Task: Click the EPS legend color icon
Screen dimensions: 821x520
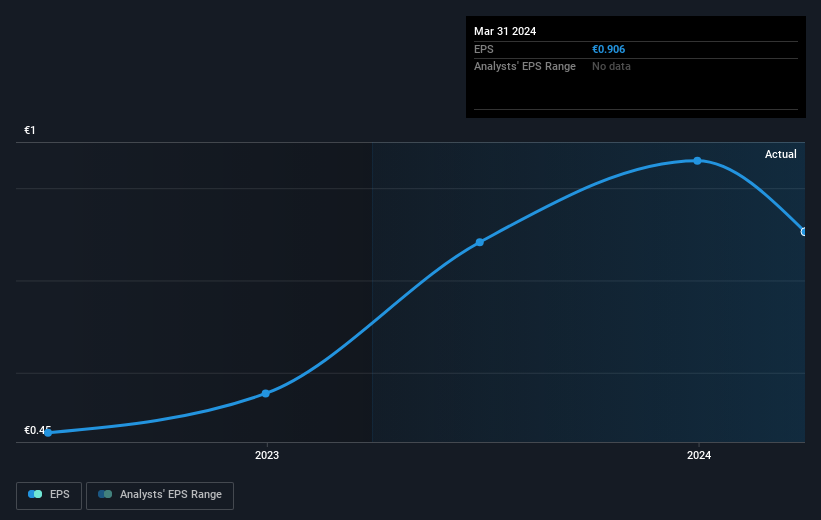Action: [35, 494]
